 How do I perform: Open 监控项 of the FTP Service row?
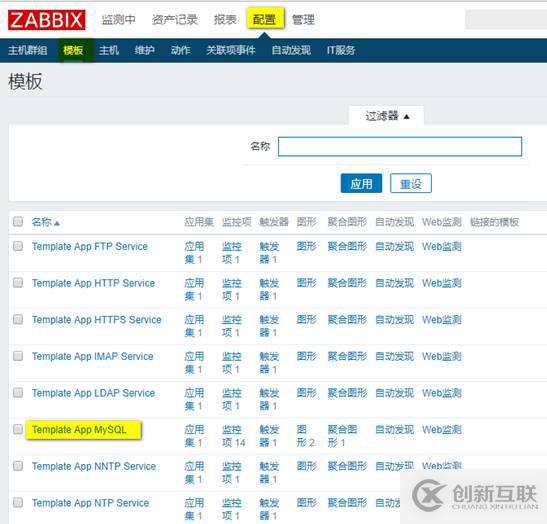click(x=231, y=253)
